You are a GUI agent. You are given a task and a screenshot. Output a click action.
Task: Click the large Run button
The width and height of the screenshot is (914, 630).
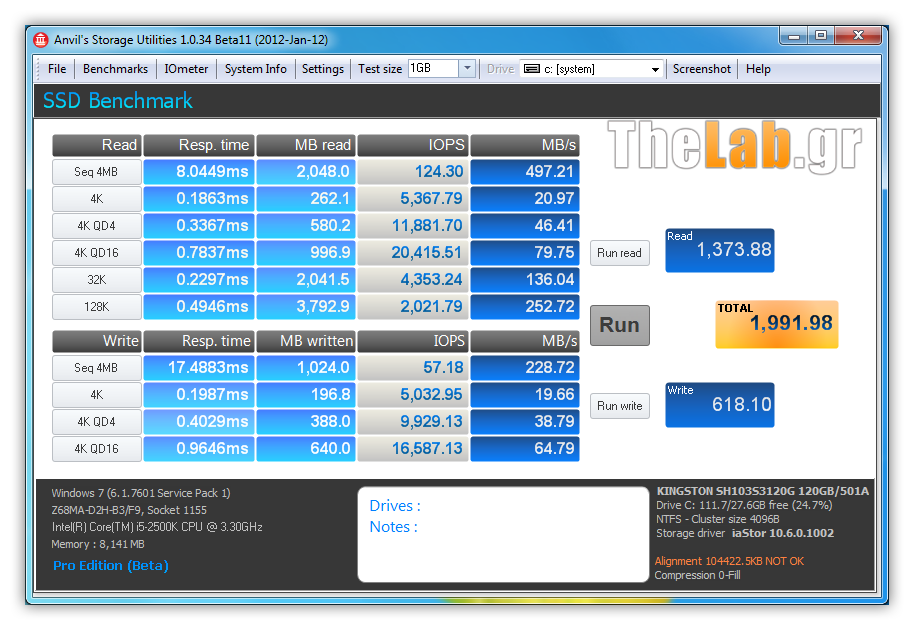pos(620,325)
